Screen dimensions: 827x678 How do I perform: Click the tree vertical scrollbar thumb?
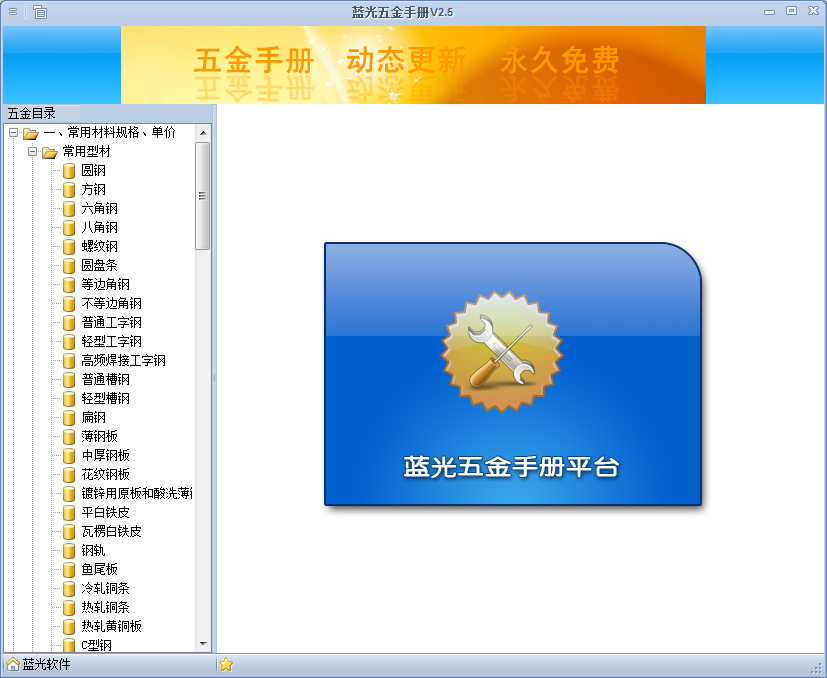coord(203,196)
